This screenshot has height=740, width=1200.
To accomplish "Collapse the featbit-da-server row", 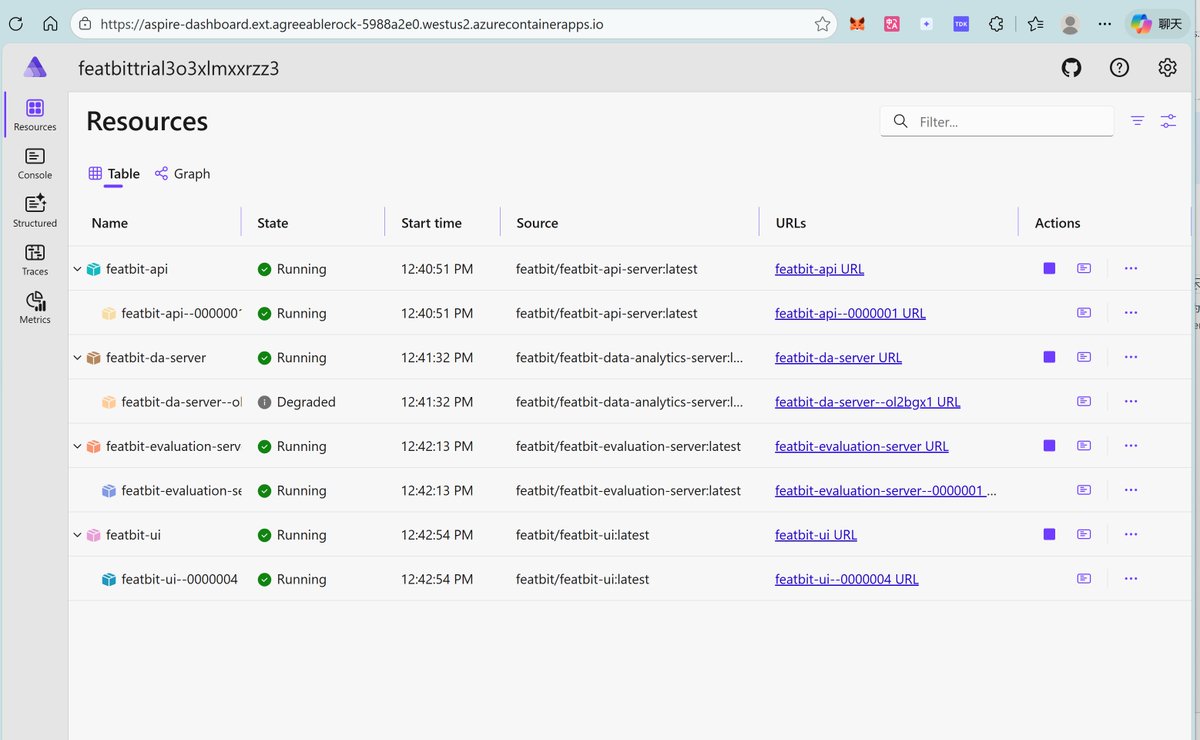I will pyautogui.click(x=77, y=358).
